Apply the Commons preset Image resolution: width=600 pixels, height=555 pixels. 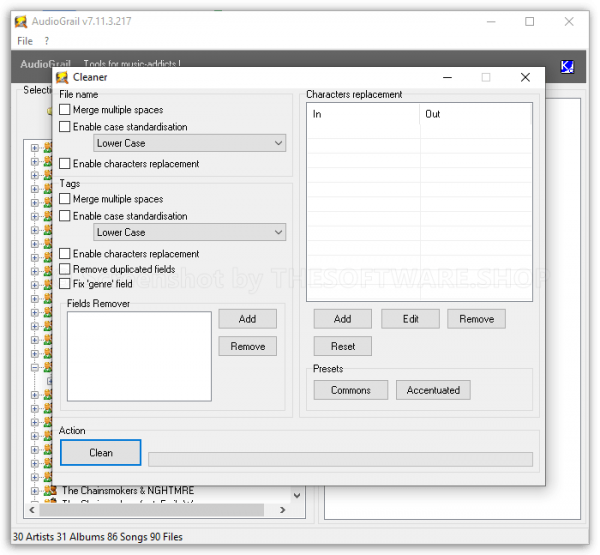coord(351,390)
